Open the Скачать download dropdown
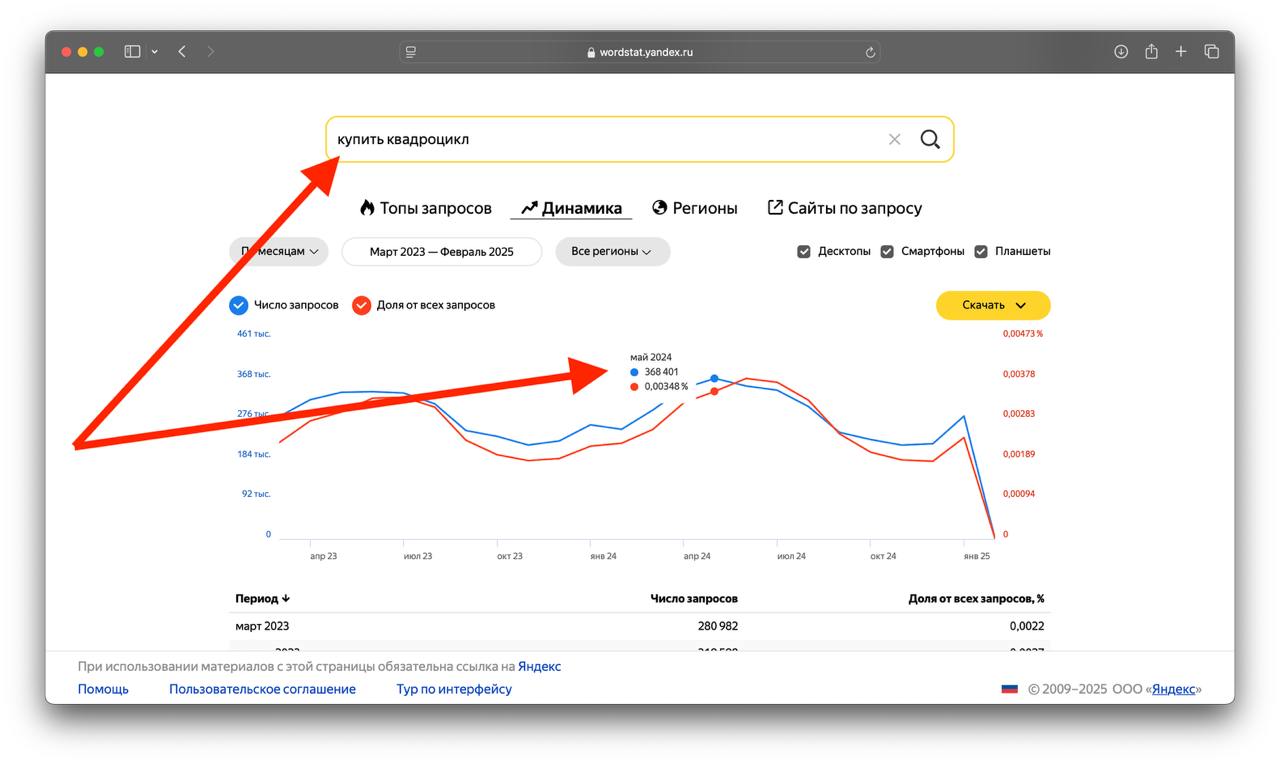The height and width of the screenshot is (764, 1280). [x=993, y=305]
